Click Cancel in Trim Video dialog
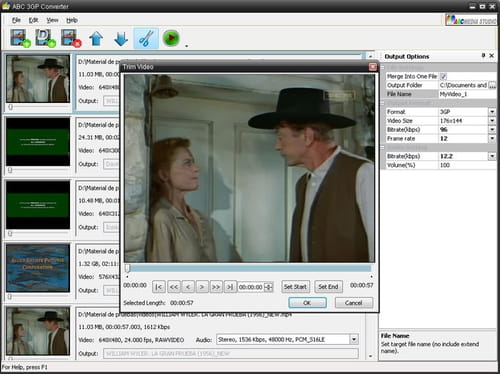 [x=354, y=303]
